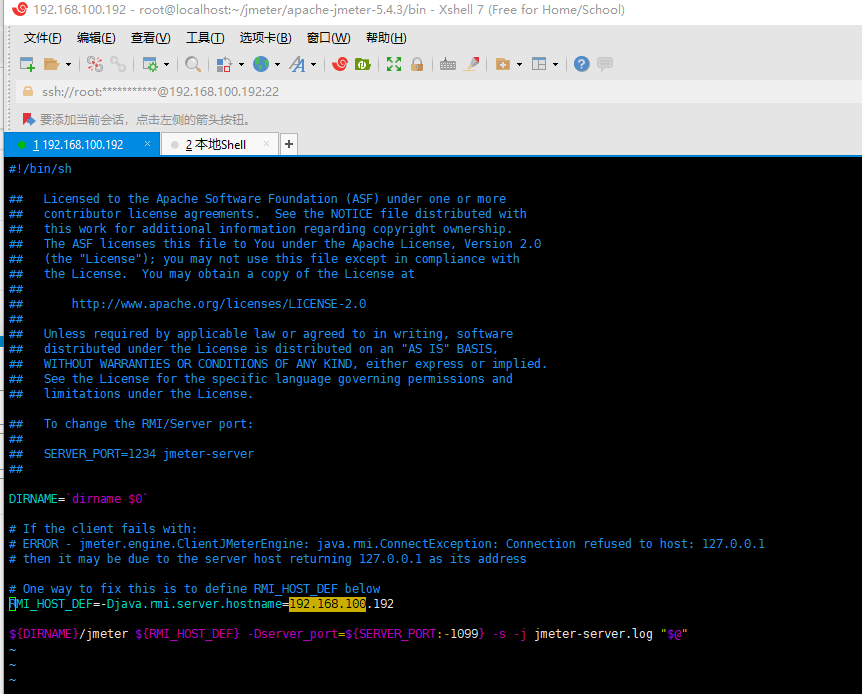Open the 查看(V) menu
The width and height of the screenshot is (862, 694).
coord(151,38)
